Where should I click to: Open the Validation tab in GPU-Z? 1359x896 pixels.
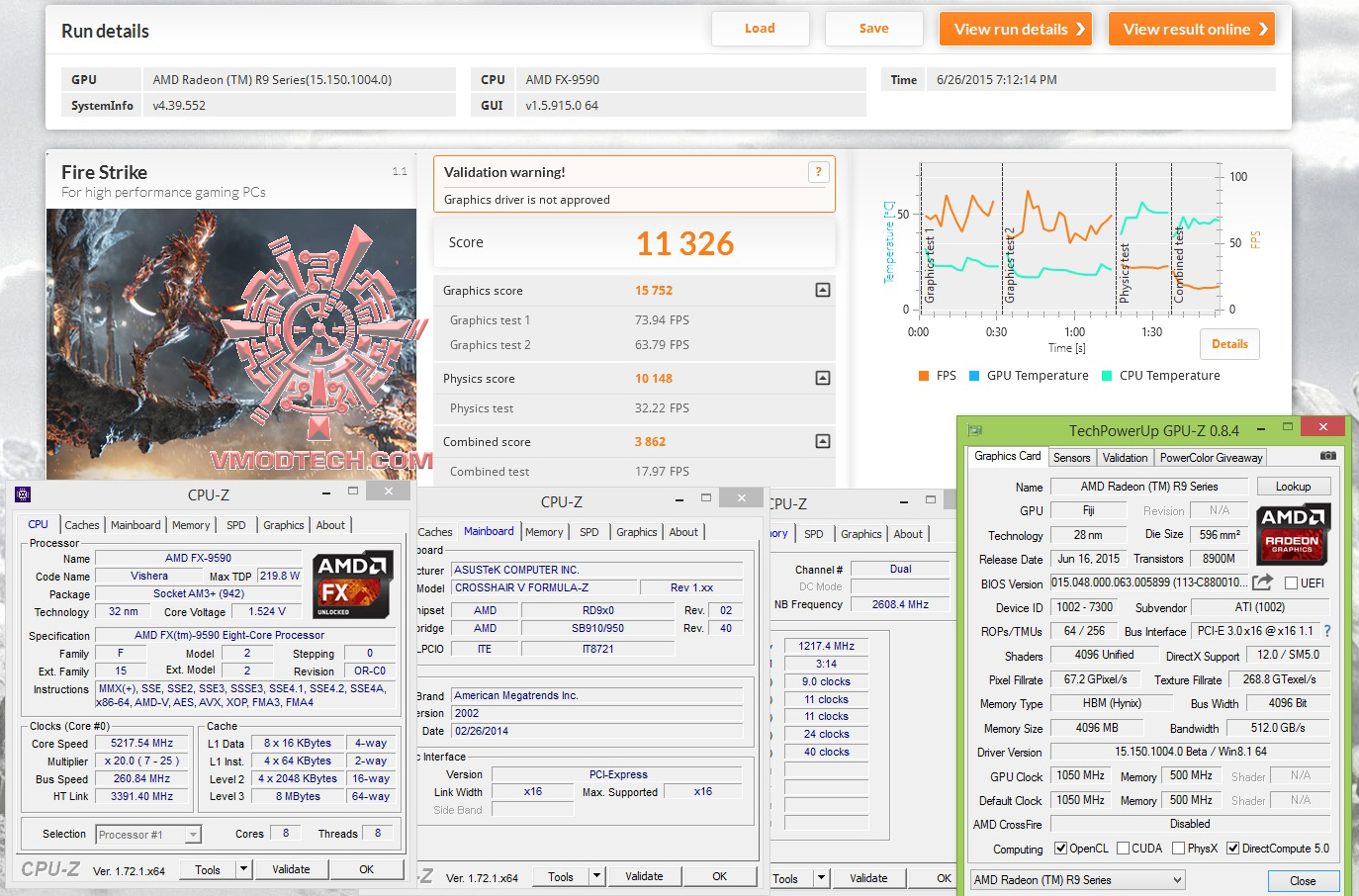pyautogui.click(x=1126, y=458)
